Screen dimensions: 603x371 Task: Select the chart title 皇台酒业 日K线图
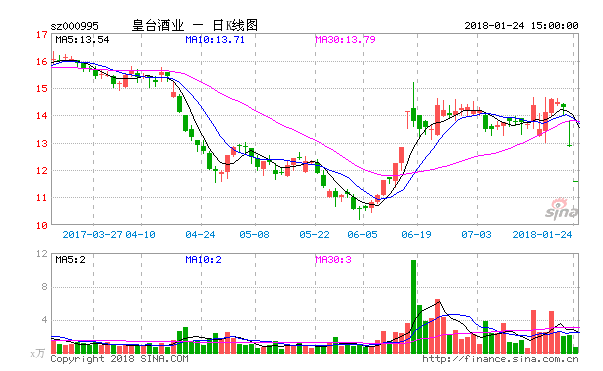pos(195,25)
